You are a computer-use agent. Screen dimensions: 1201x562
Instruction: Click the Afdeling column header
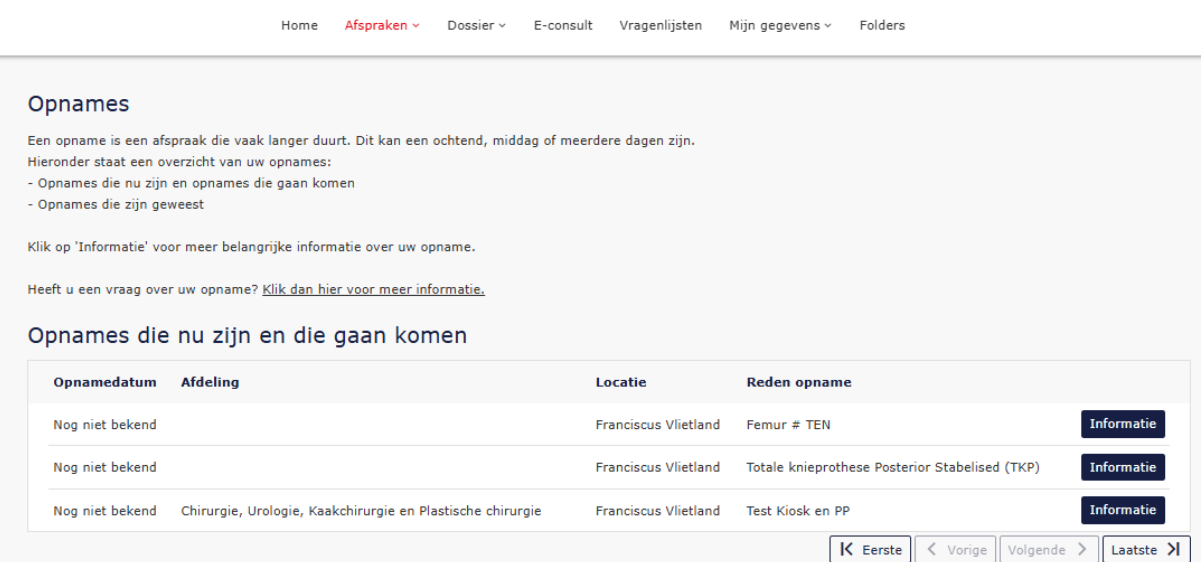click(x=210, y=382)
